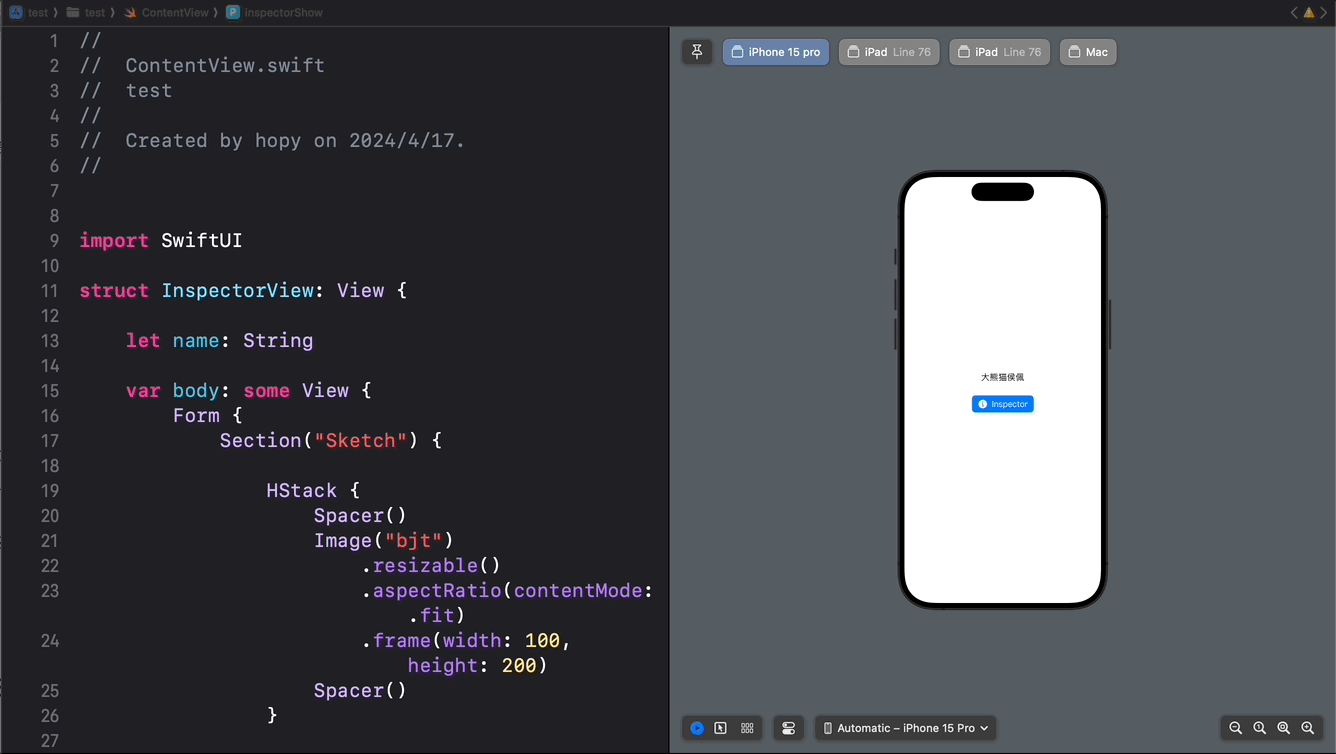Zoom preview canvas to fit

[x=1284, y=728]
